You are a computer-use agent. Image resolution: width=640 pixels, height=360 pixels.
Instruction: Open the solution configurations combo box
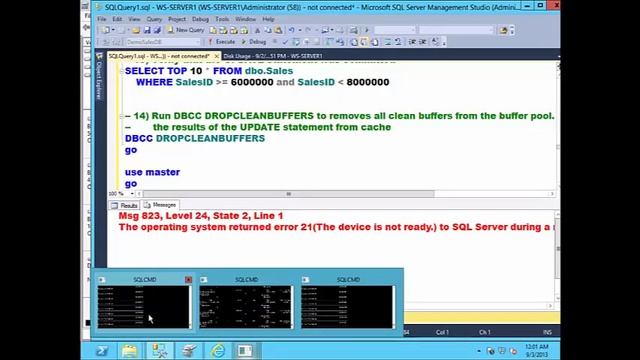pos(395,30)
